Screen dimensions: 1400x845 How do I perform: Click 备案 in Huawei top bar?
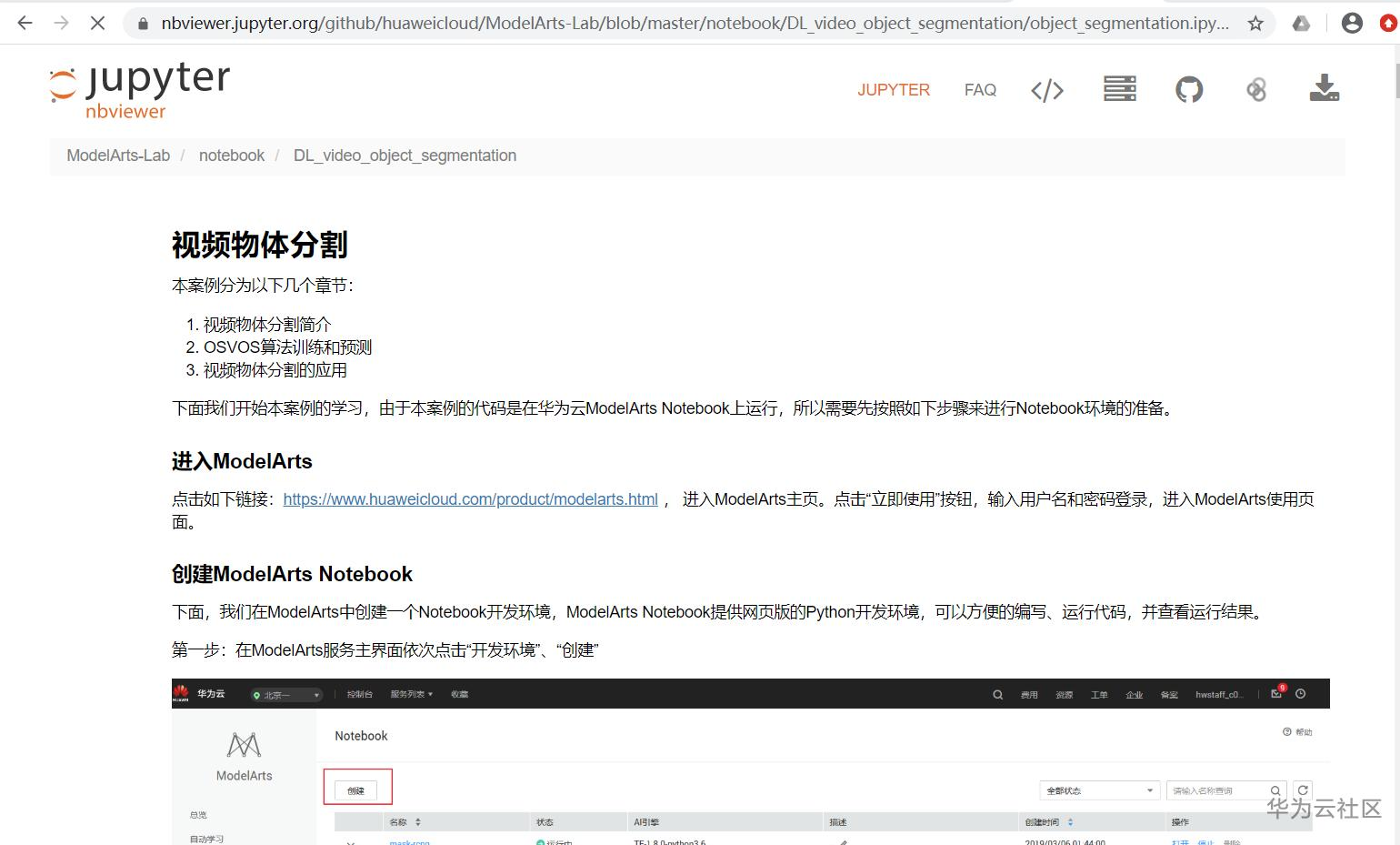click(x=1169, y=695)
